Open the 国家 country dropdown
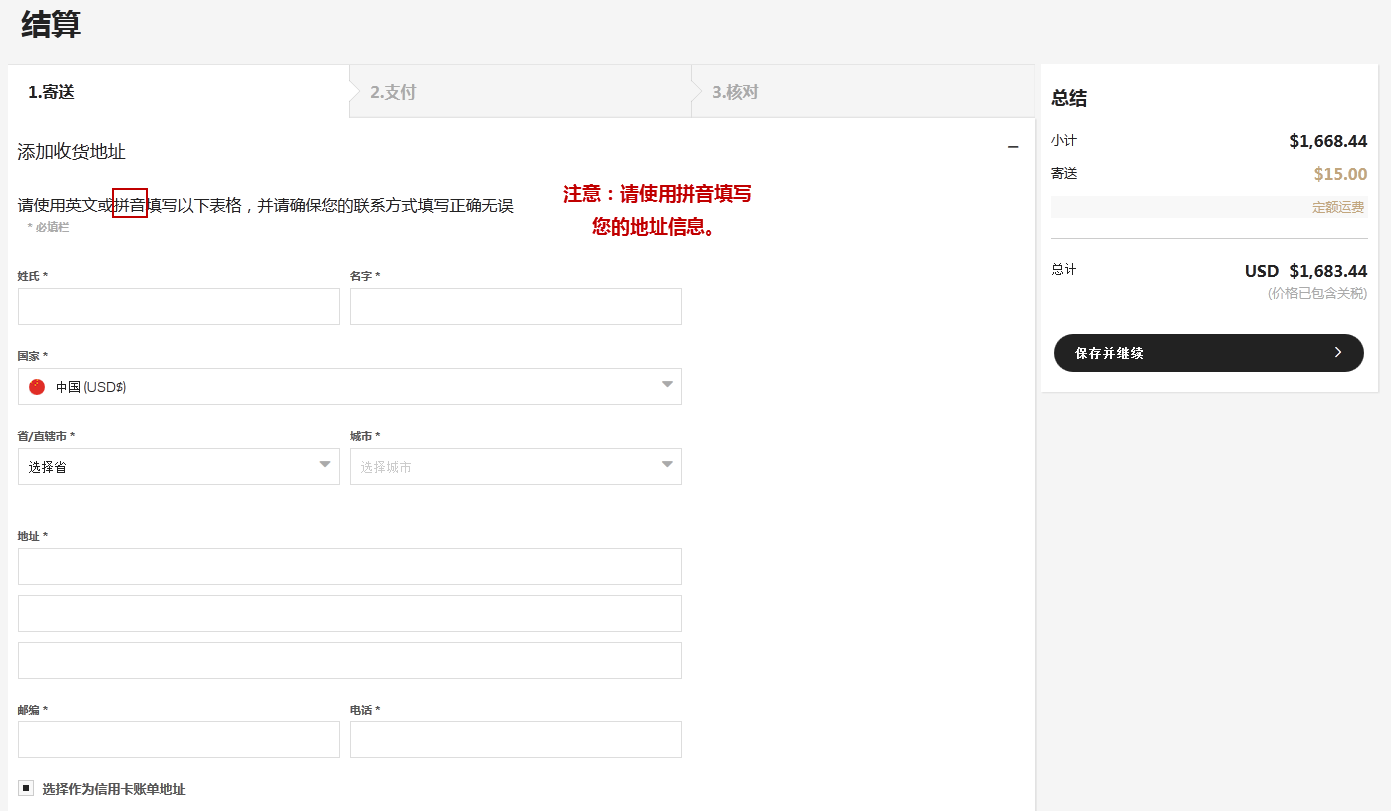Viewport: 1391px width, 811px height. pyautogui.click(x=350, y=386)
